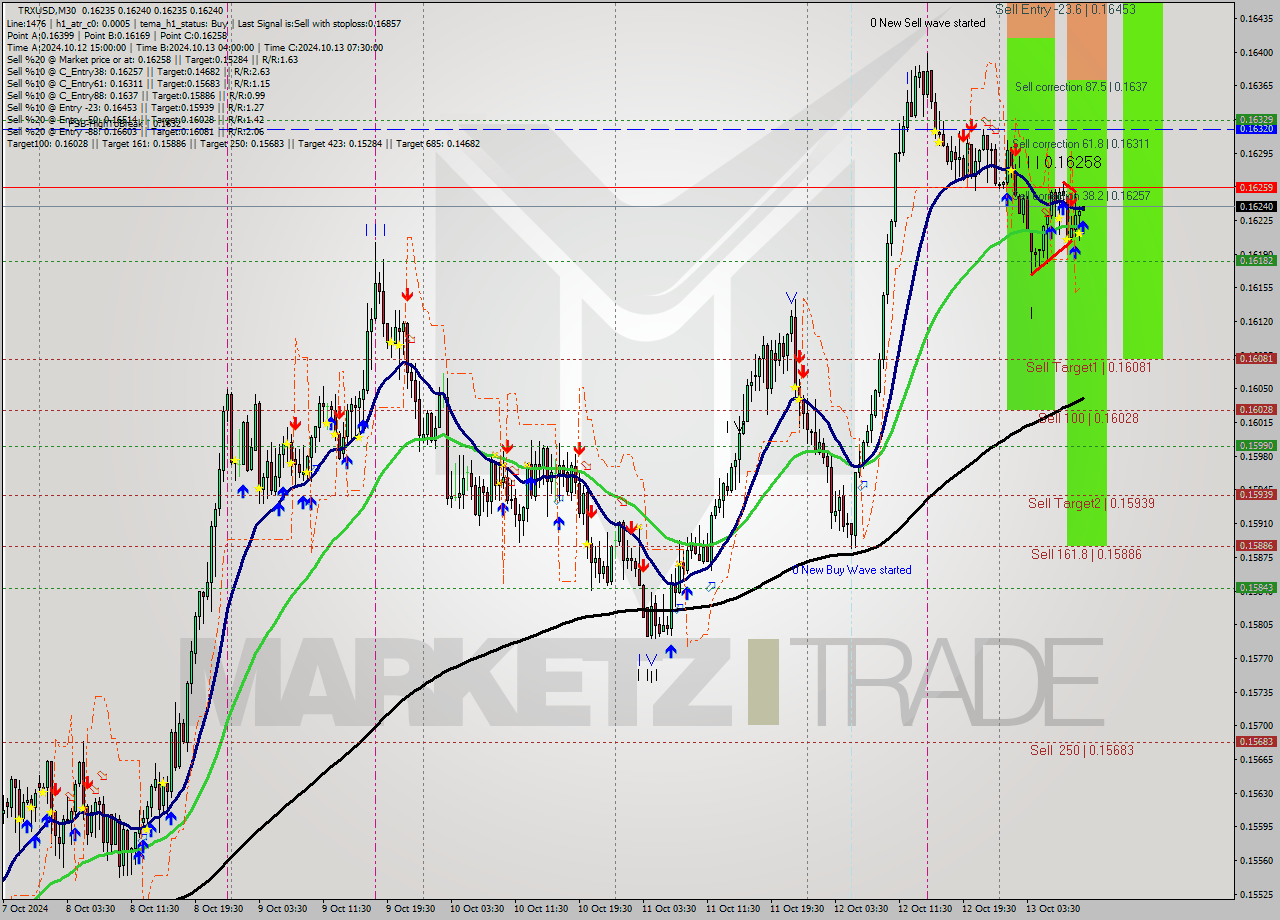Click the red 0.16081 price axis tag
The height and width of the screenshot is (920, 1280).
1255,358
